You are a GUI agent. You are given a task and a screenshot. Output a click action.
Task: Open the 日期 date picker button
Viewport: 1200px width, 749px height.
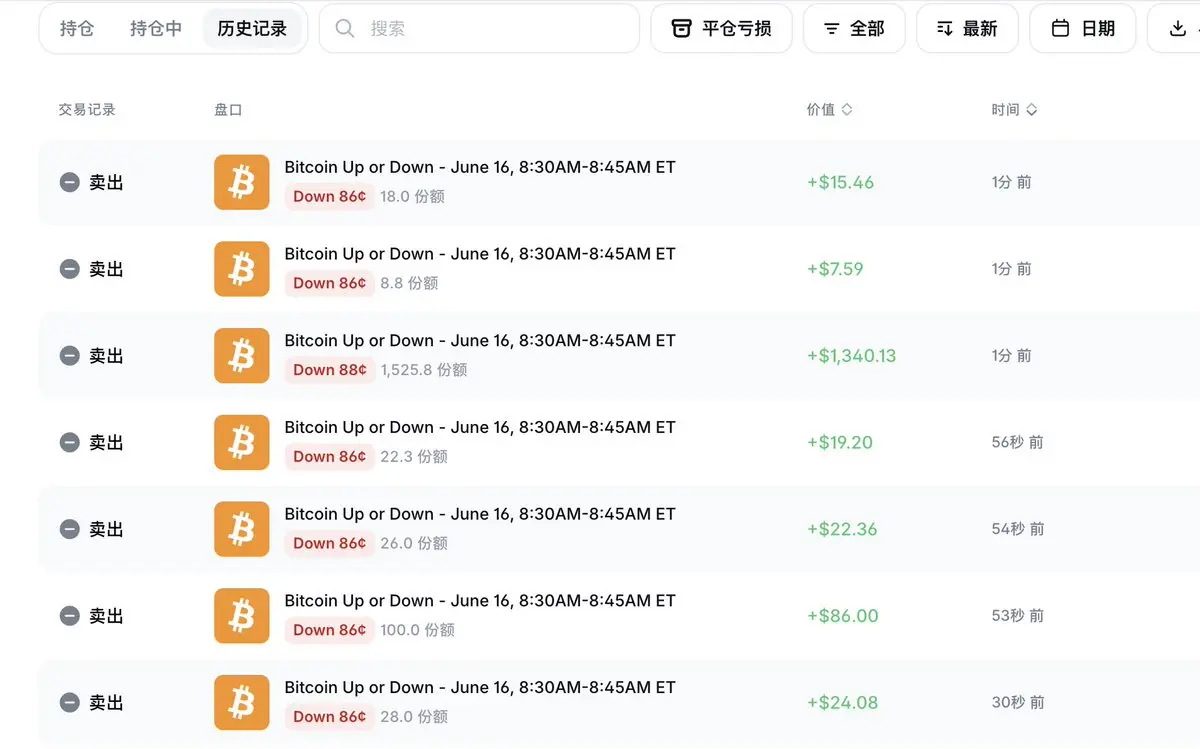pyautogui.click(x=1083, y=29)
